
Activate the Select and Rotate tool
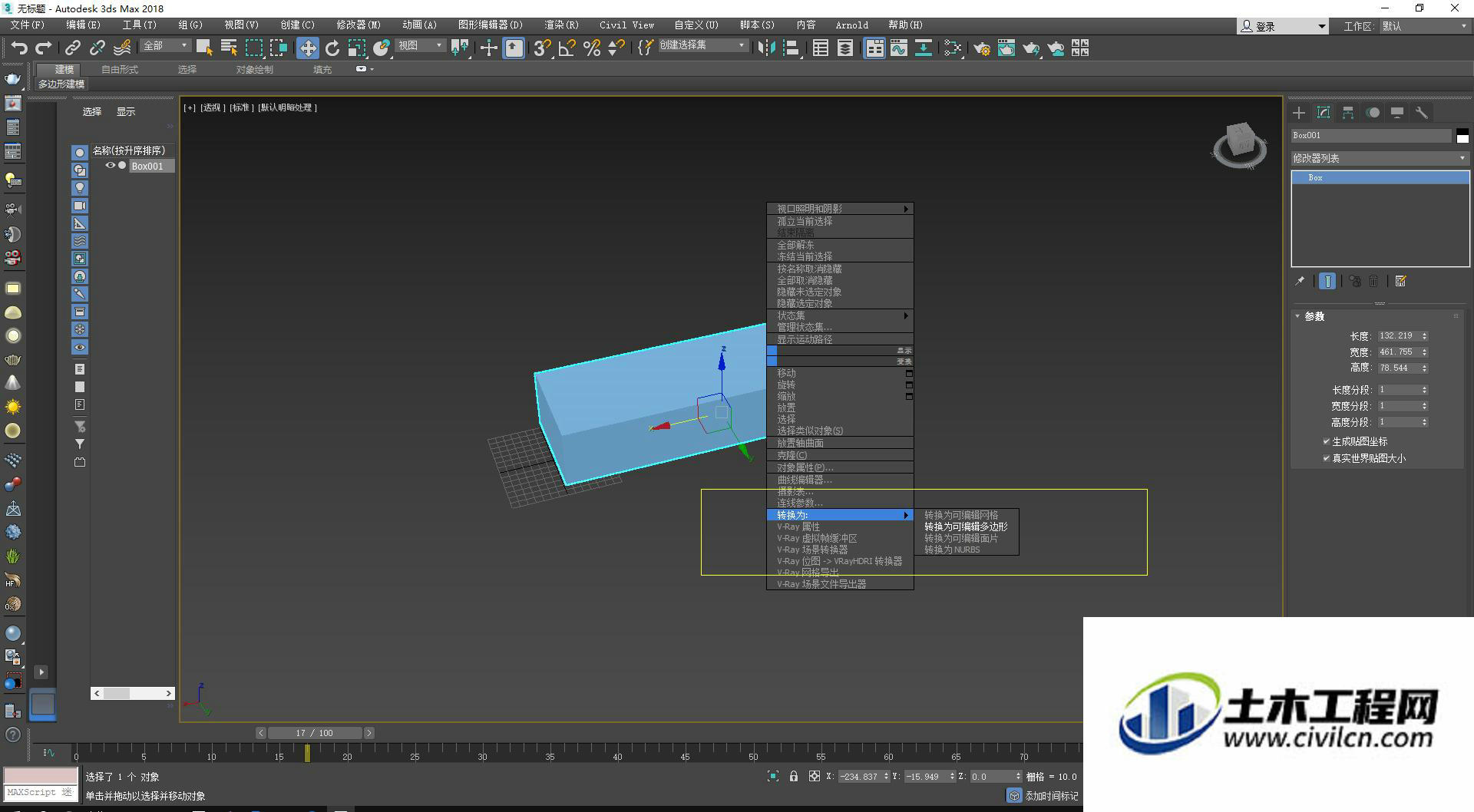332,48
